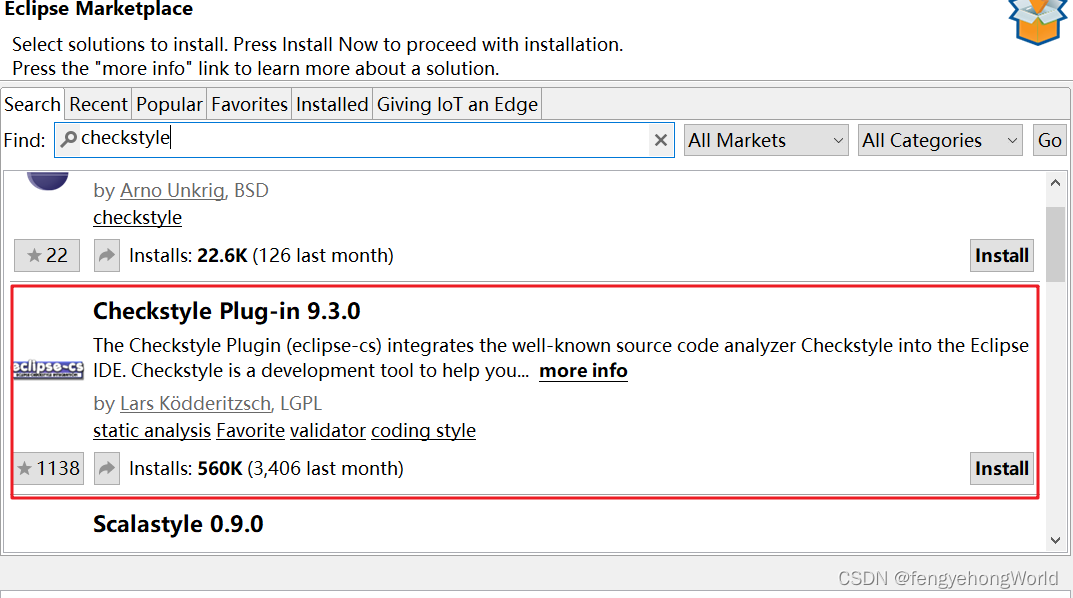Click the Eclipse Marketplace box icon
1073x598 pixels.
coord(1037,21)
